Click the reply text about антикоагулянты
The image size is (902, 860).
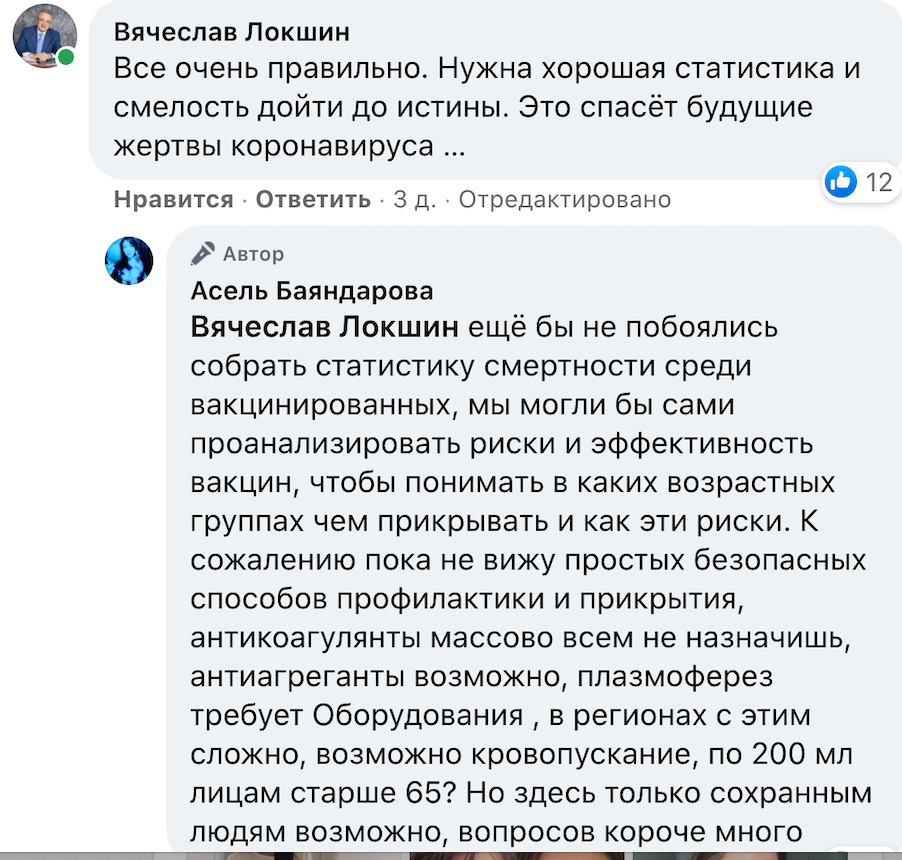[x=520, y=638]
